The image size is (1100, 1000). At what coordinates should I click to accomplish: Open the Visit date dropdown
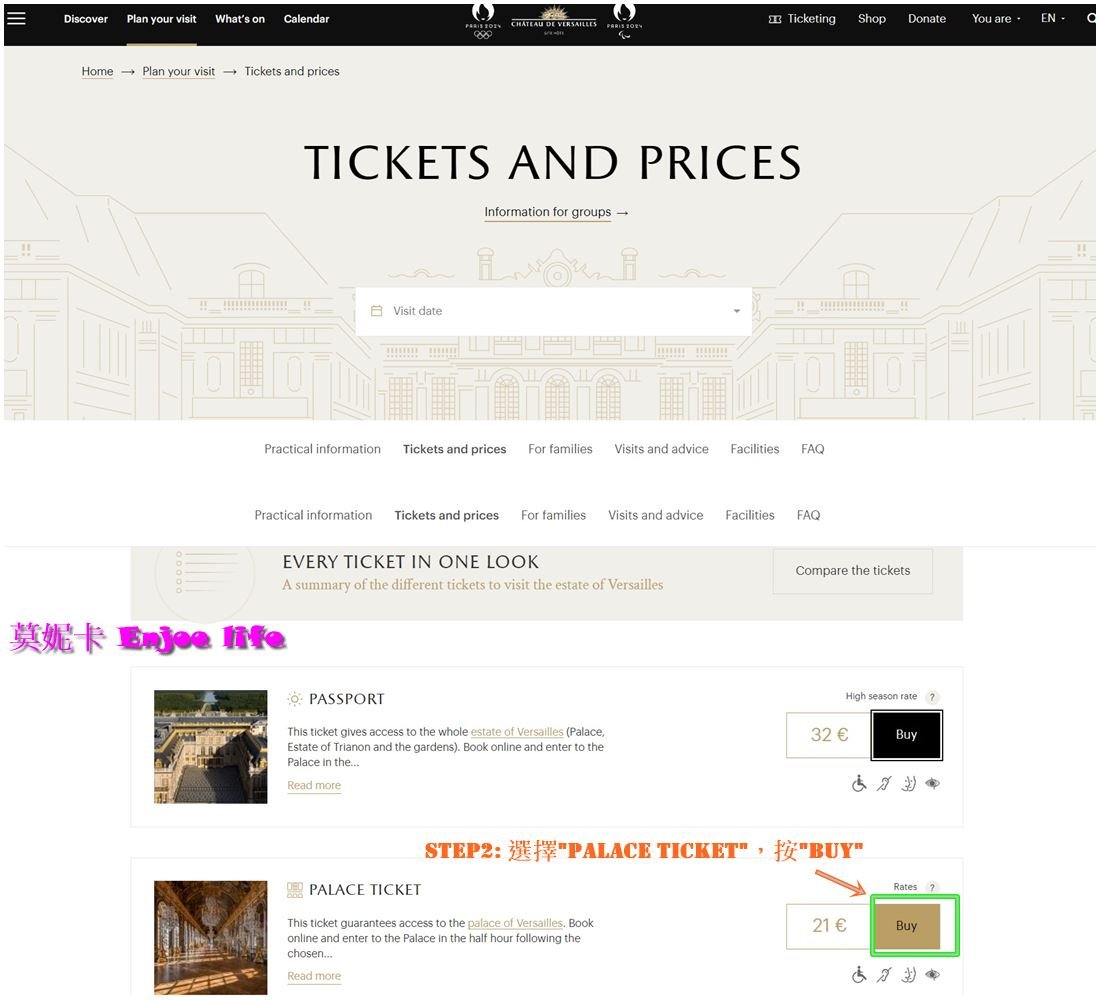pyautogui.click(x=555, y=311)
